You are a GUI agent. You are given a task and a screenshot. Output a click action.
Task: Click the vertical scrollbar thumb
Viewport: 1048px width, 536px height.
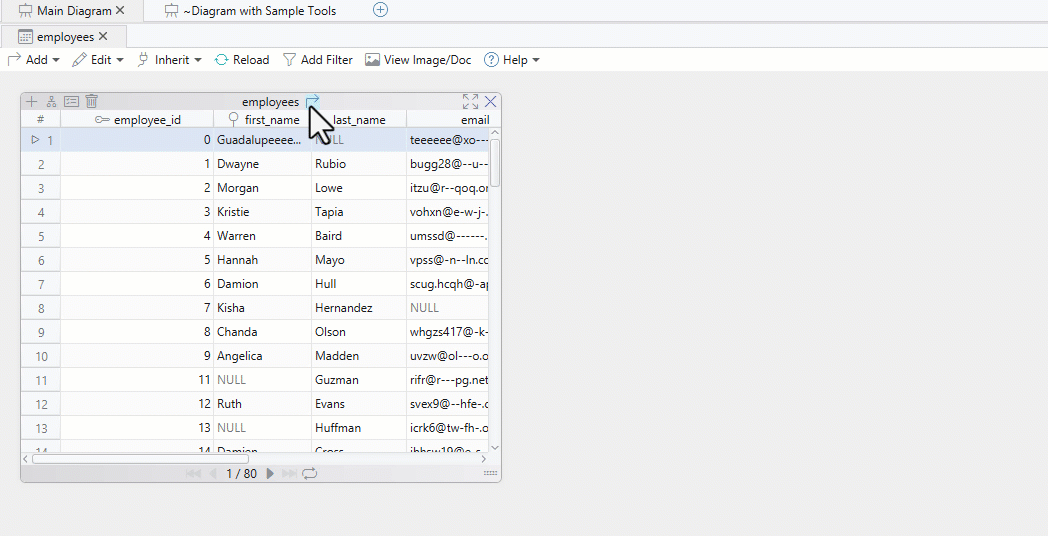[495, 162]
